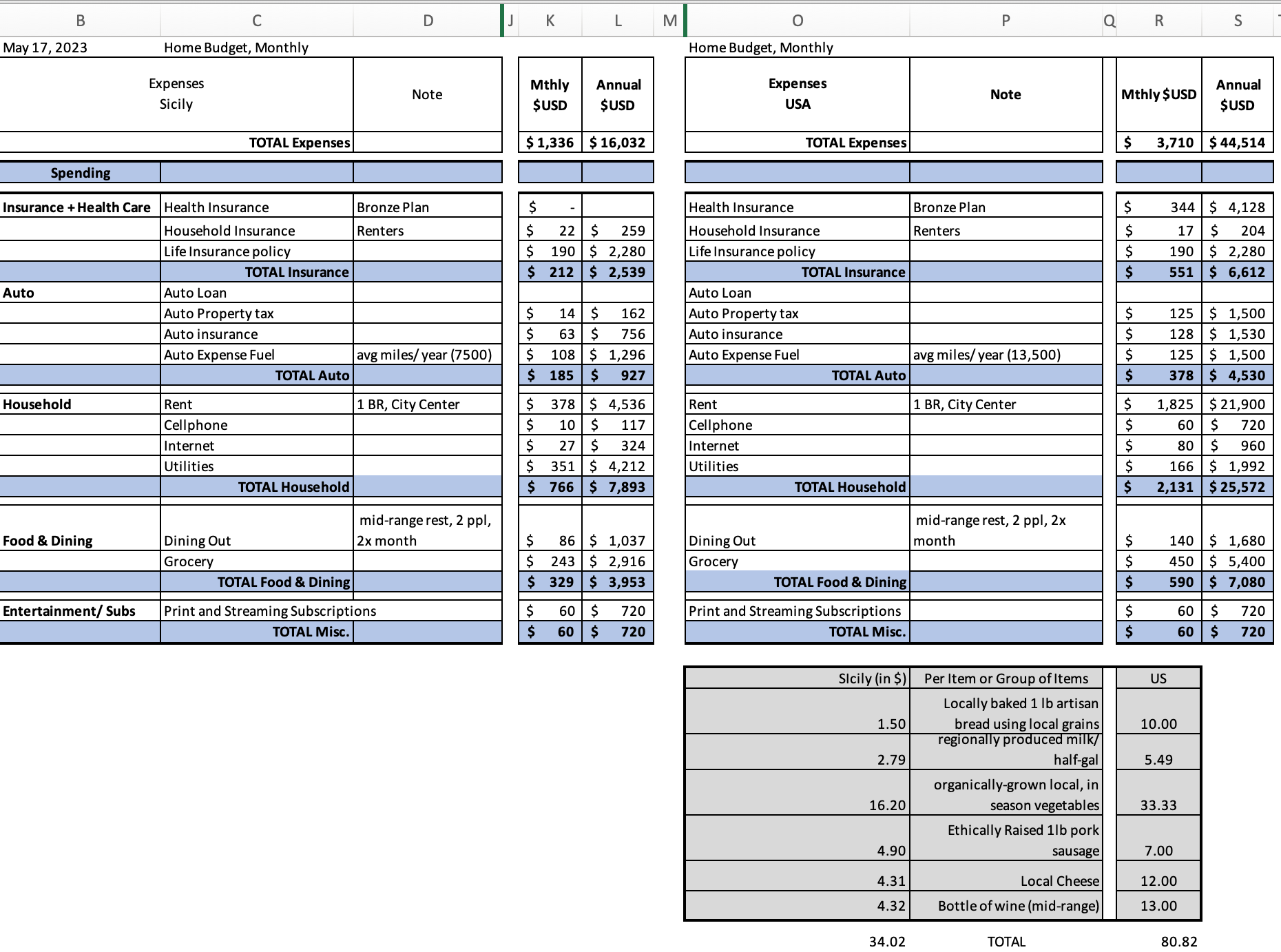Select column O header
The height and width of the screenshot is (952, 1281).
(797, 21)
